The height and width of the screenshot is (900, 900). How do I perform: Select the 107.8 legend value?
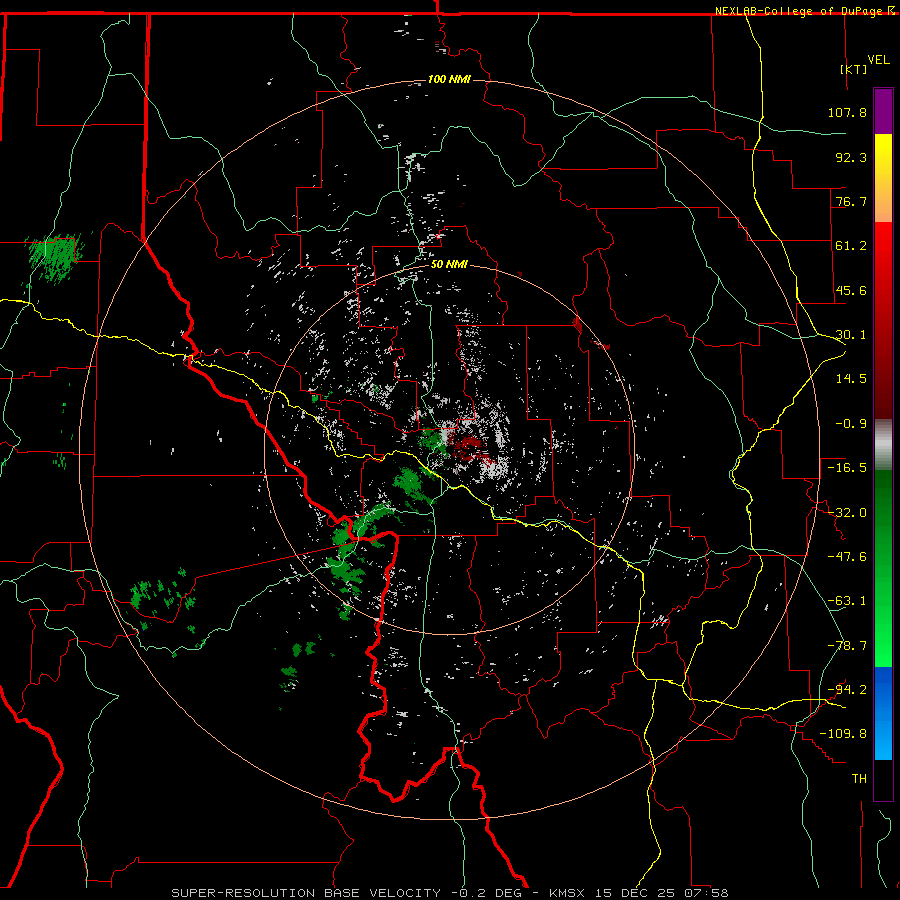pos(847,112)
